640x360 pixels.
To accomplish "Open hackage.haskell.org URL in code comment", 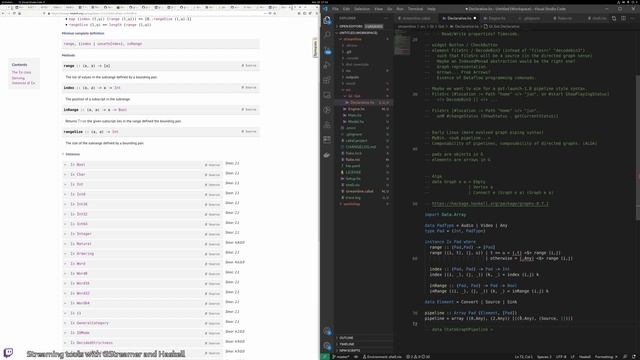I will click(x=490, y=204).
